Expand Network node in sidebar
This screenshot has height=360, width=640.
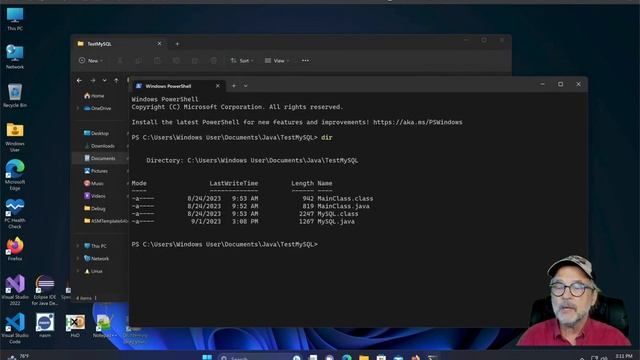[78, 258]
